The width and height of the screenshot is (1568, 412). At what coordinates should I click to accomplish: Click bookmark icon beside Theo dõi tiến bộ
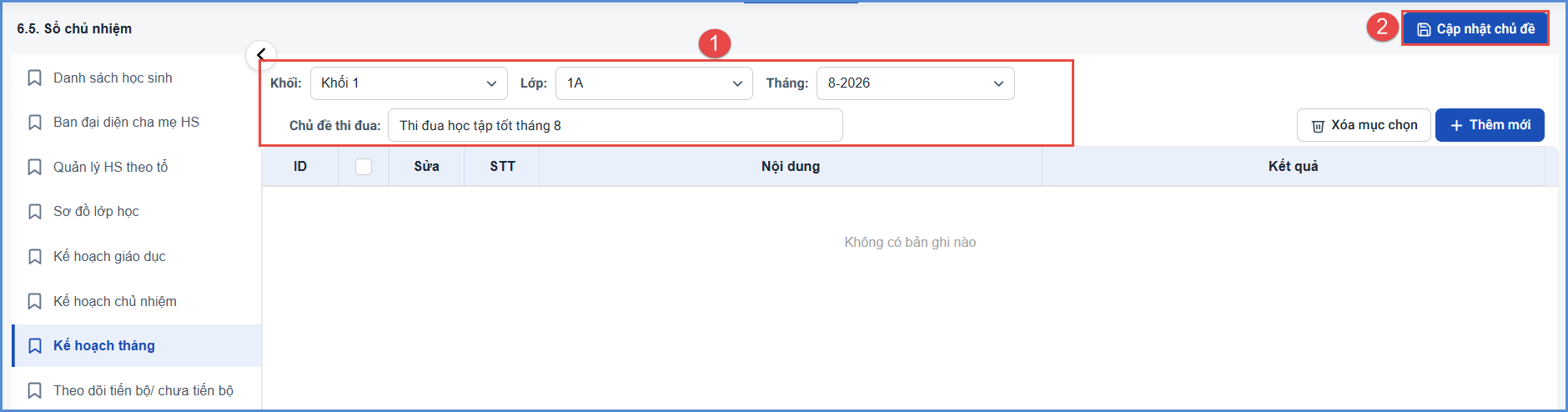point(35,390)
